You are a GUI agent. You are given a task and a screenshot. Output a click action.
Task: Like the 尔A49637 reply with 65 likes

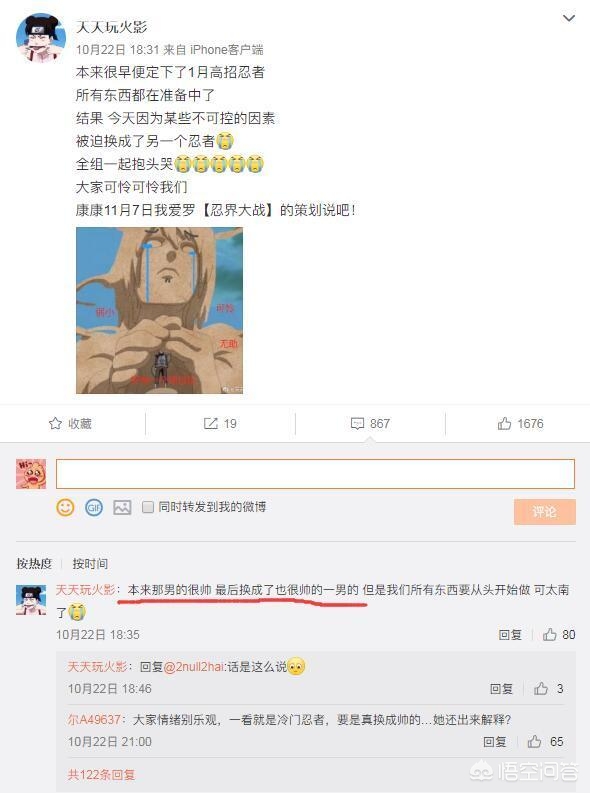[x=534, y=741]
